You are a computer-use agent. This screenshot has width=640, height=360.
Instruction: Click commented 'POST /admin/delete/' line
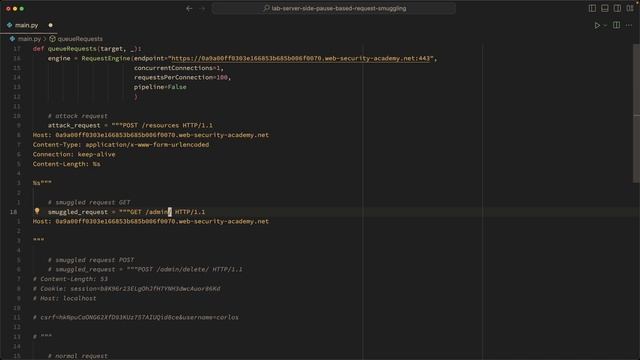pyautogui.click(x=145, y=269)
